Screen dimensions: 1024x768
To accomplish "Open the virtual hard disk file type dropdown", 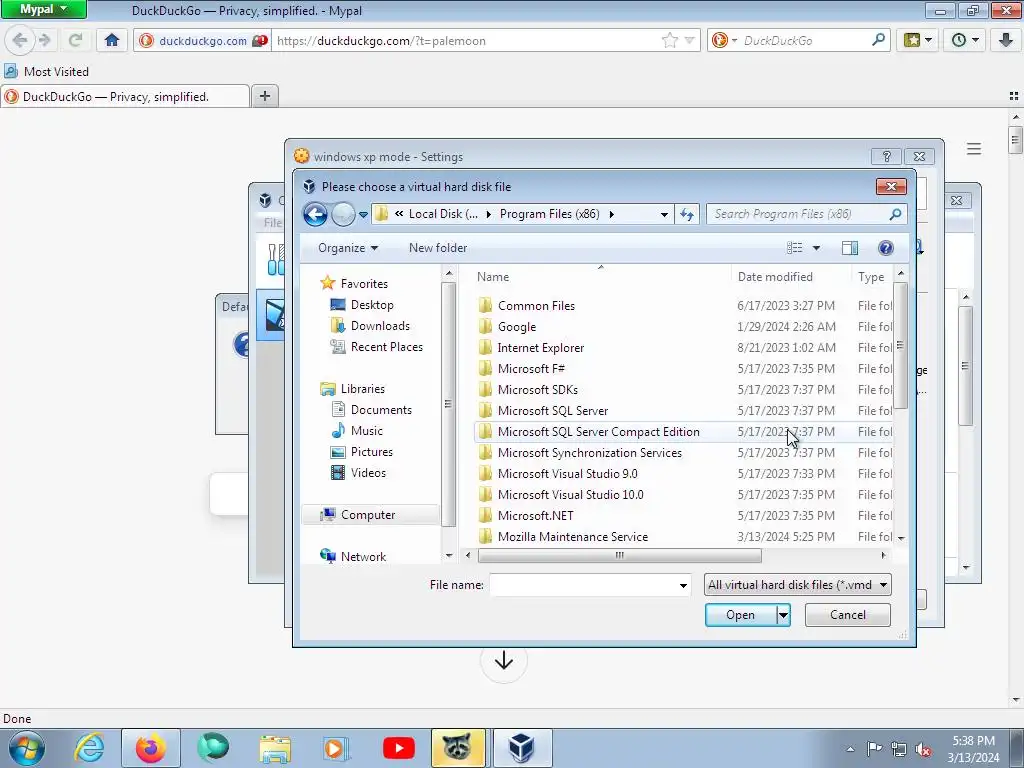I will click(797, 584).
